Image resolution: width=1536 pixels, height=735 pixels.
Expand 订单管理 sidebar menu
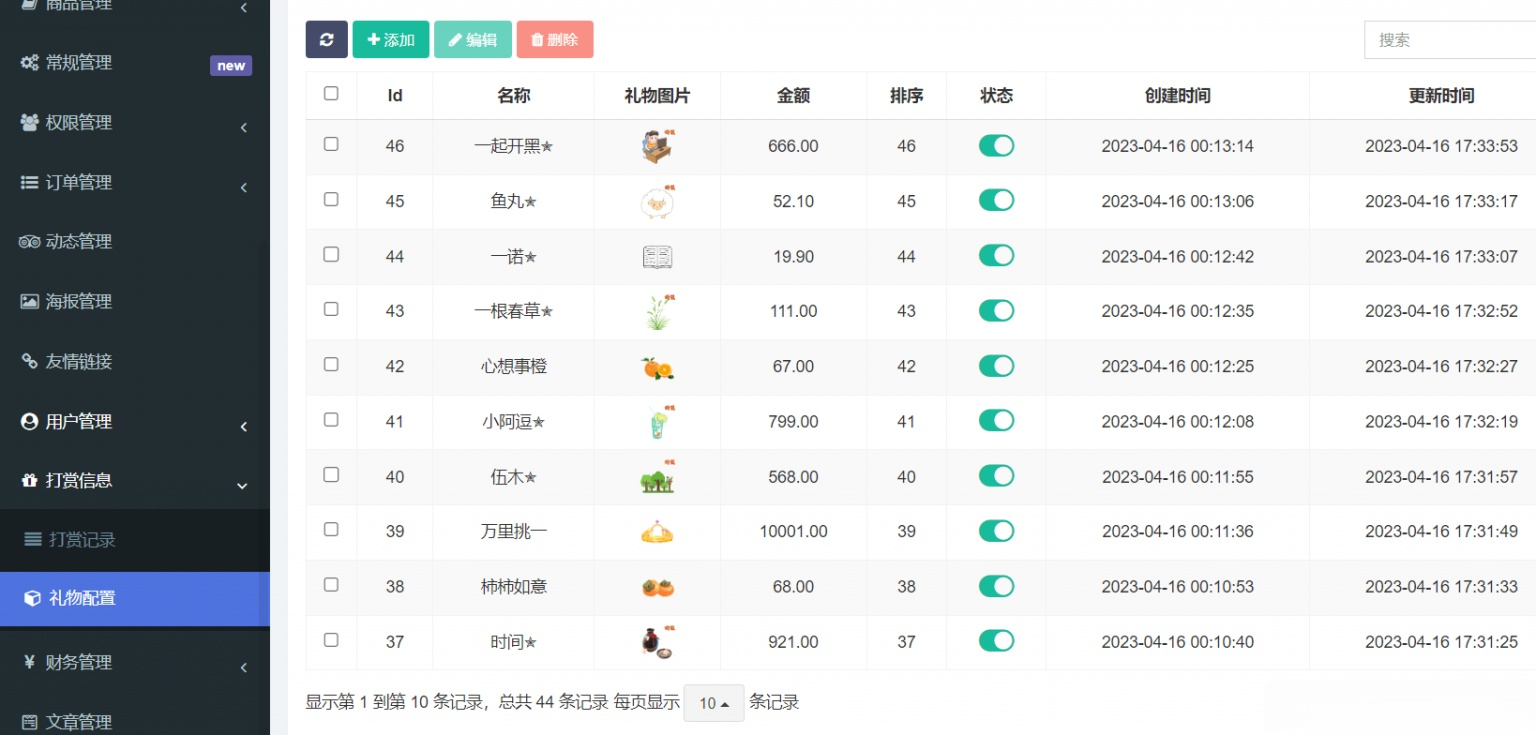click(x=135, y=183)
